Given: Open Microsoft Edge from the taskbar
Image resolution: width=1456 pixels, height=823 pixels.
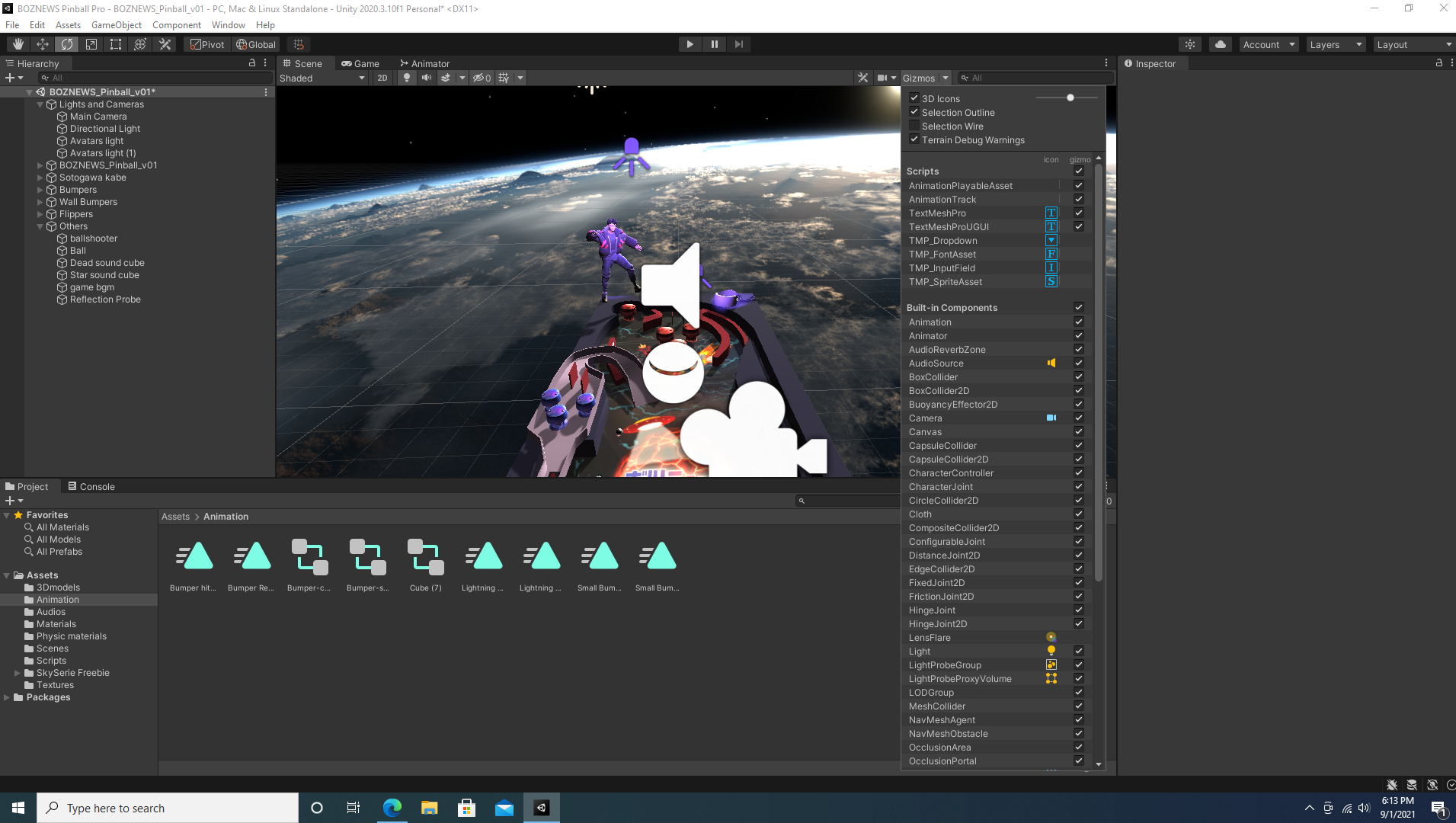Looking at the screenshot, I should click(x=392, y=808).
